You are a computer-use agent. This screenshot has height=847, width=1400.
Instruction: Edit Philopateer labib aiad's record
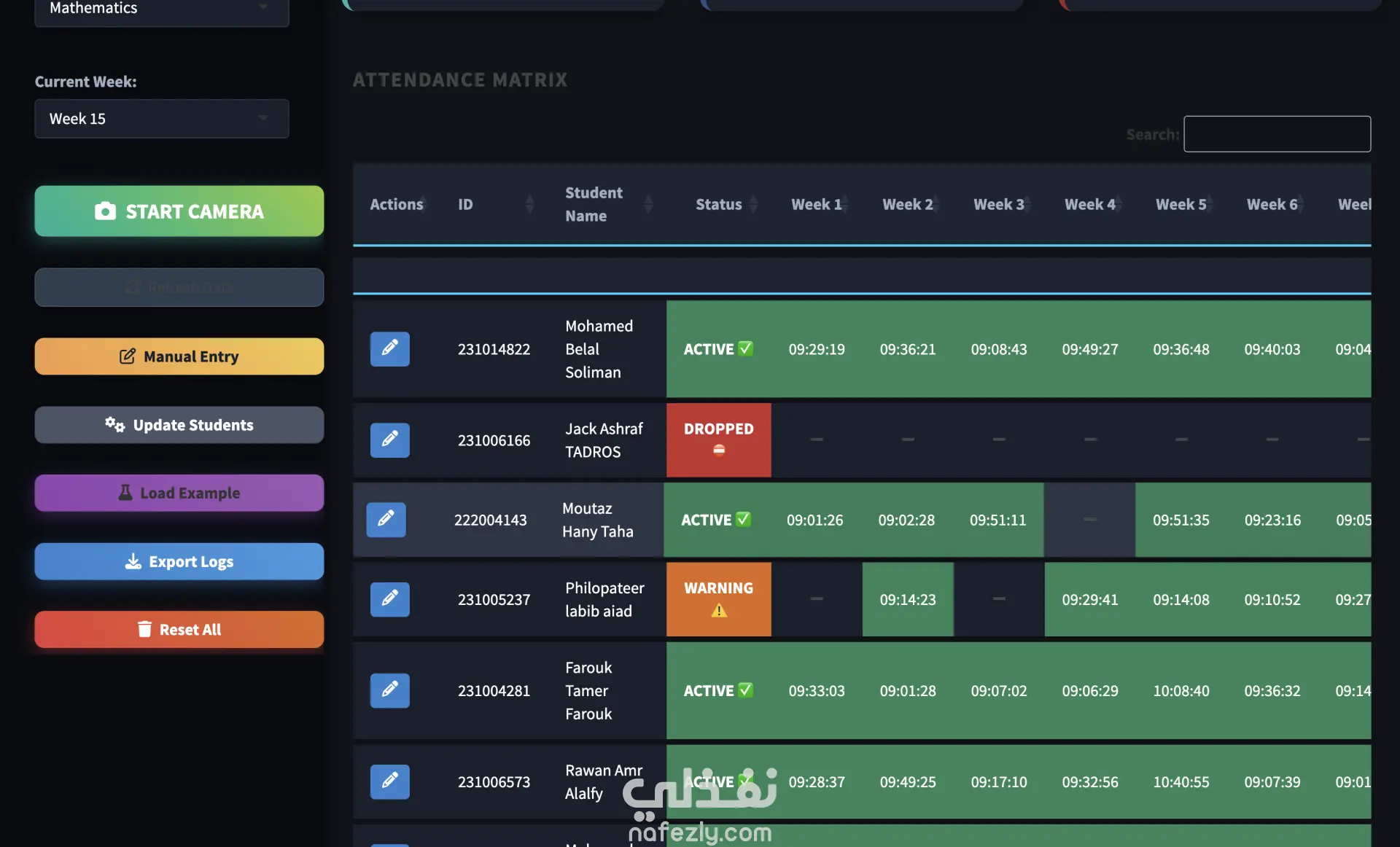tap(389, 598)
